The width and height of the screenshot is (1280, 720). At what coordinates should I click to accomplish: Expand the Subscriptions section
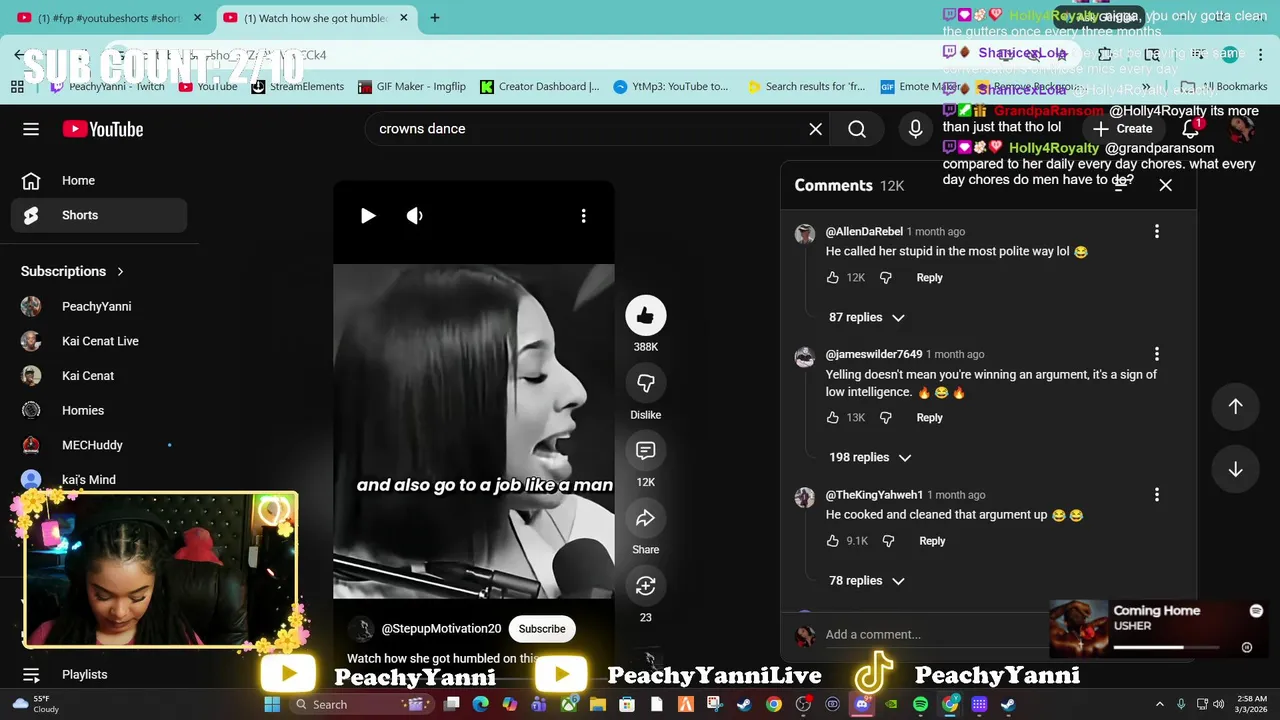pos(72,271)
